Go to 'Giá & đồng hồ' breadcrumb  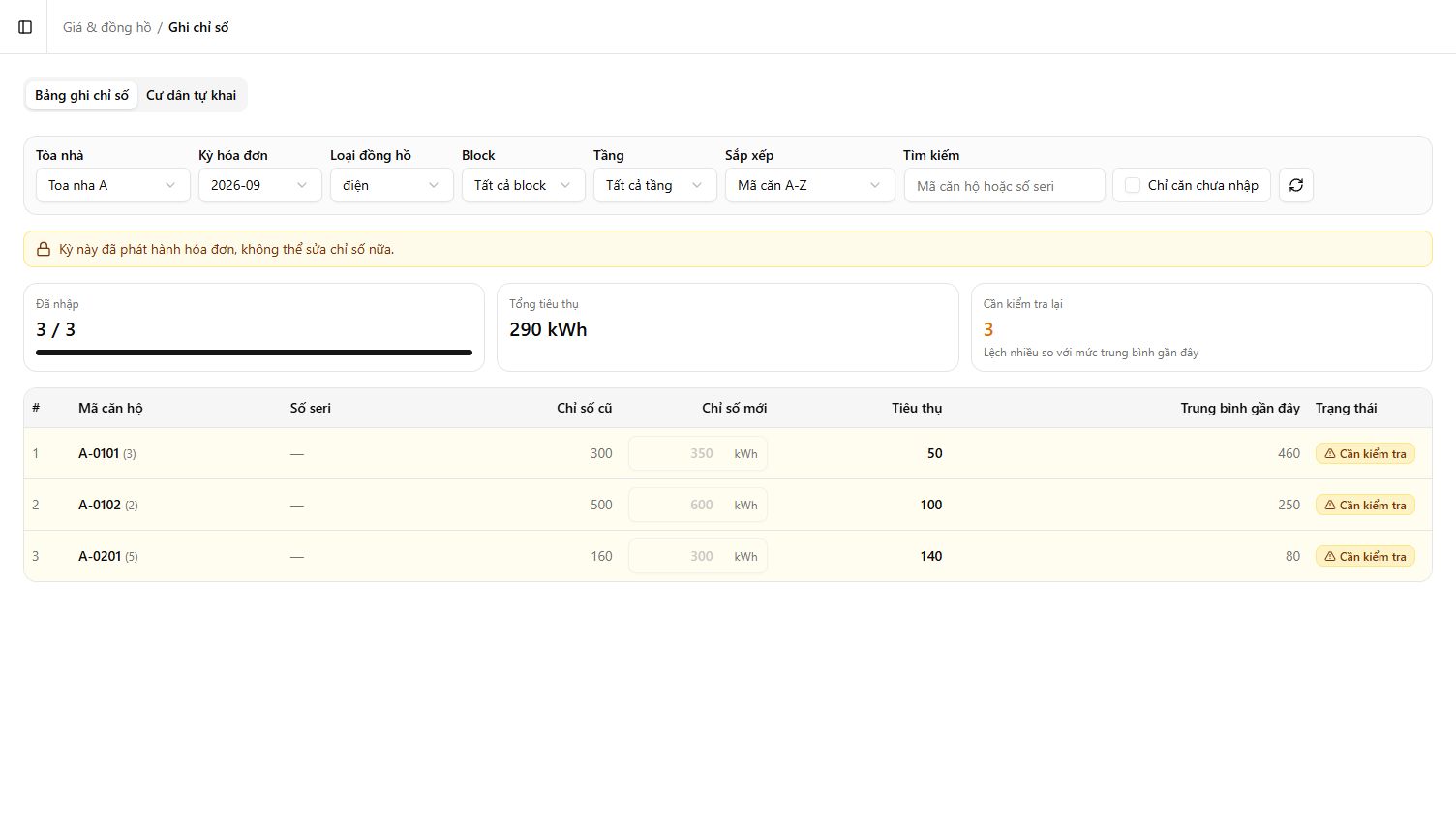tap(107, 27)
